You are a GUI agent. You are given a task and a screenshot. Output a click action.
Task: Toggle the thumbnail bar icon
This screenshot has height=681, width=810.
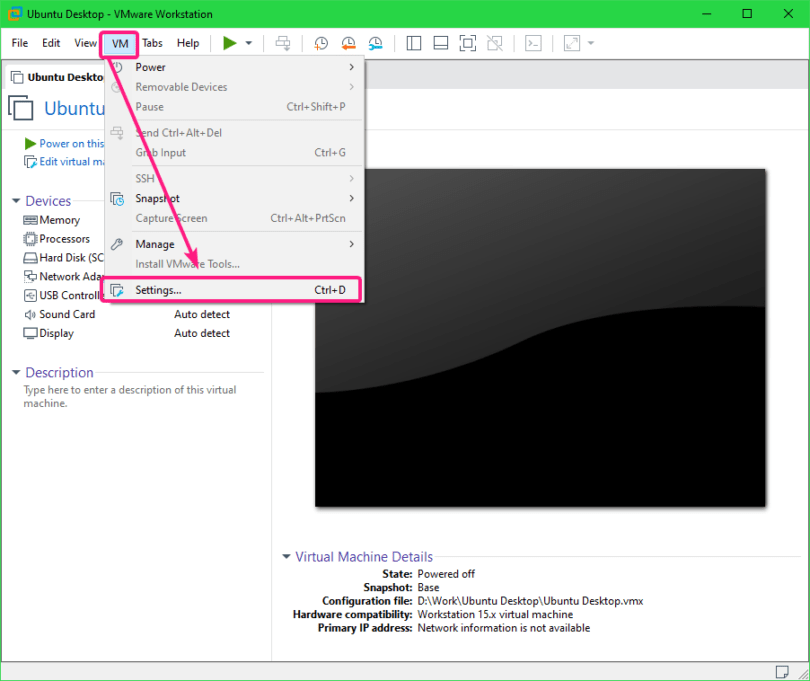tap(441, 43)
